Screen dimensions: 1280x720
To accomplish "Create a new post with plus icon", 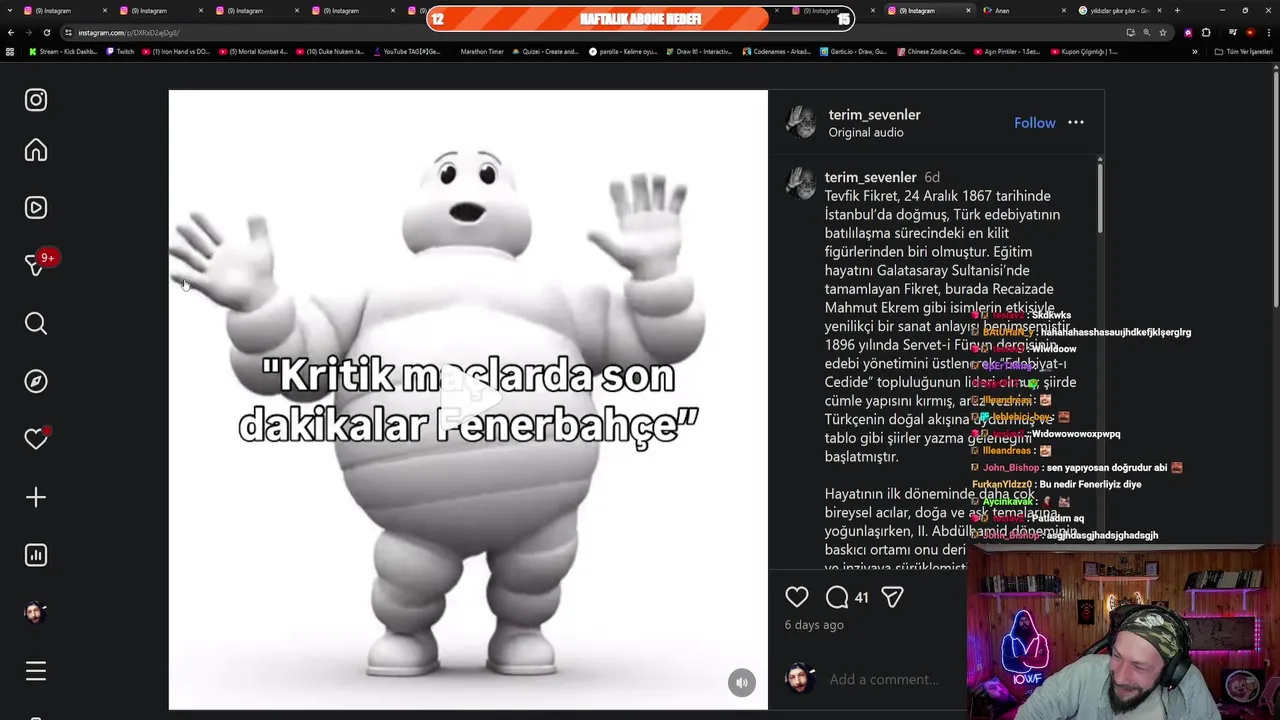I will pos(36,497).
